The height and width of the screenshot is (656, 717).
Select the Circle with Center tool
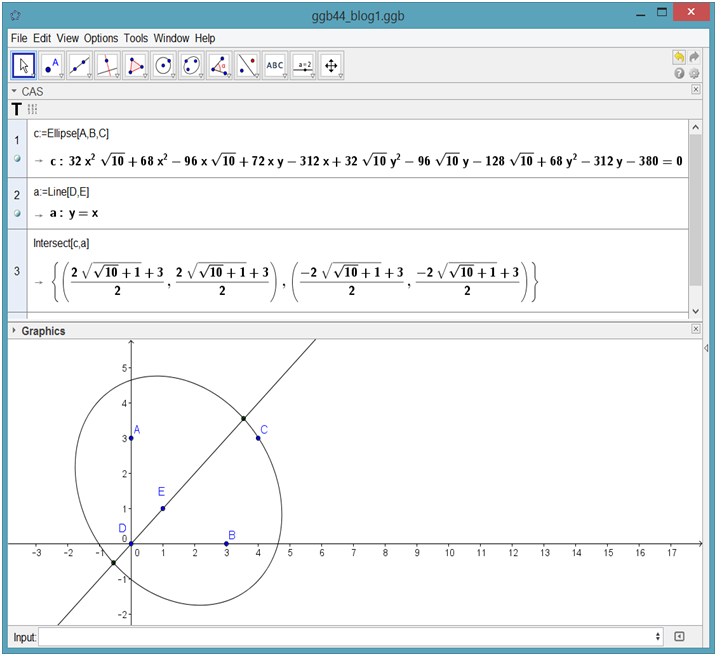(x=163, y=65)
